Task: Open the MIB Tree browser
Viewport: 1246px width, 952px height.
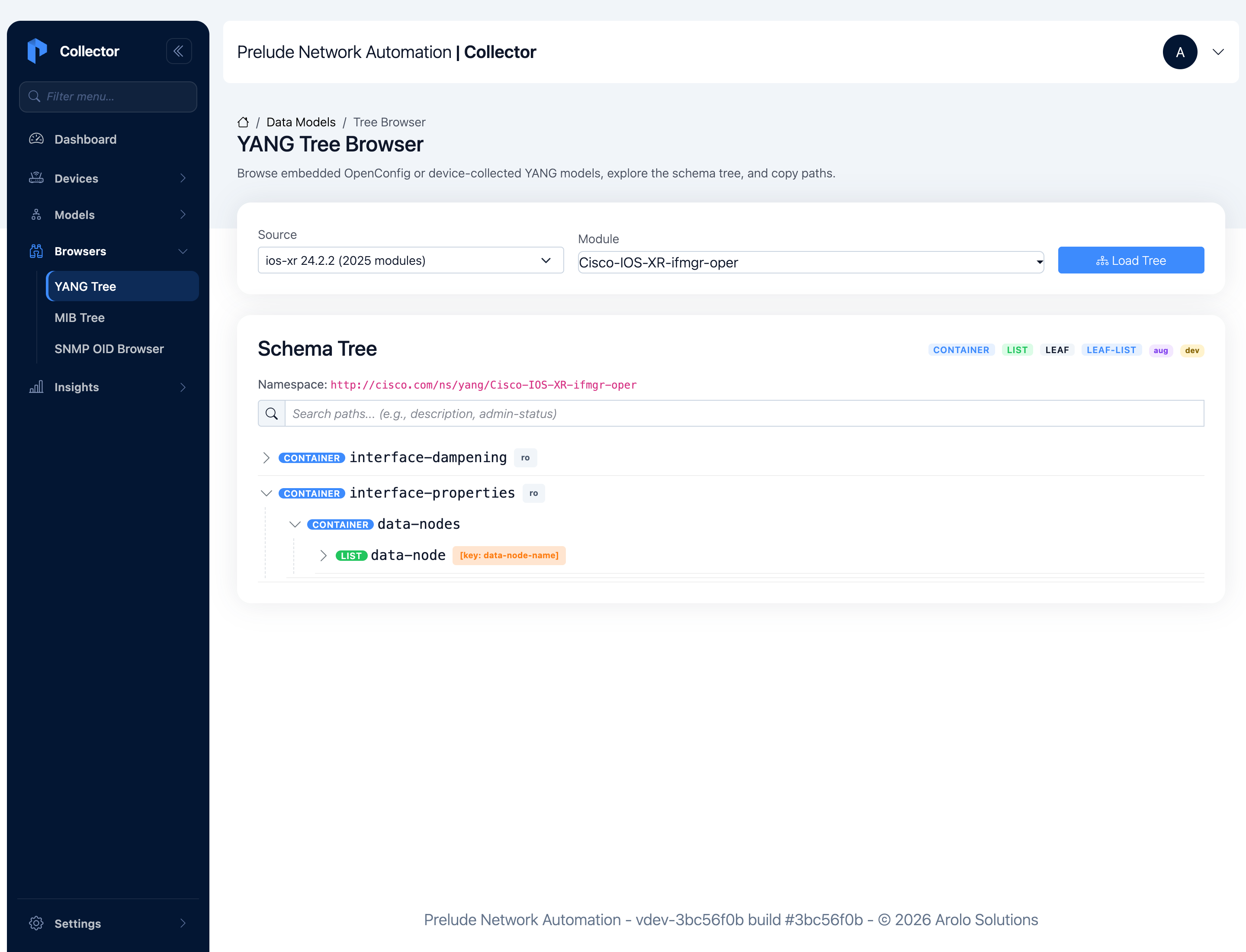Action: 79,317
